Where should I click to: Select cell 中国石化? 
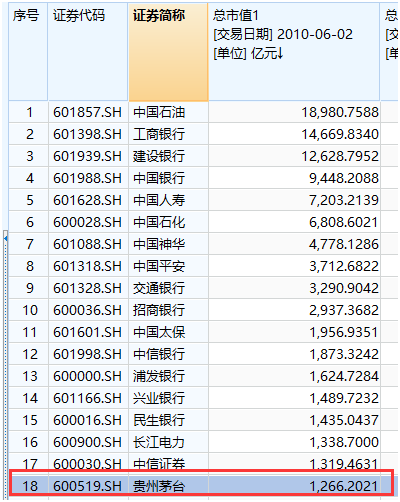(168, 222)
